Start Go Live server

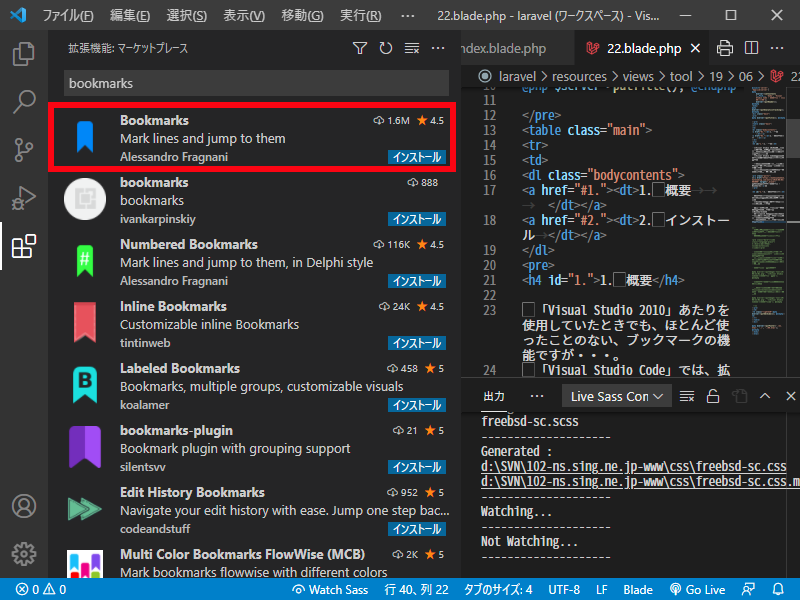697,590
